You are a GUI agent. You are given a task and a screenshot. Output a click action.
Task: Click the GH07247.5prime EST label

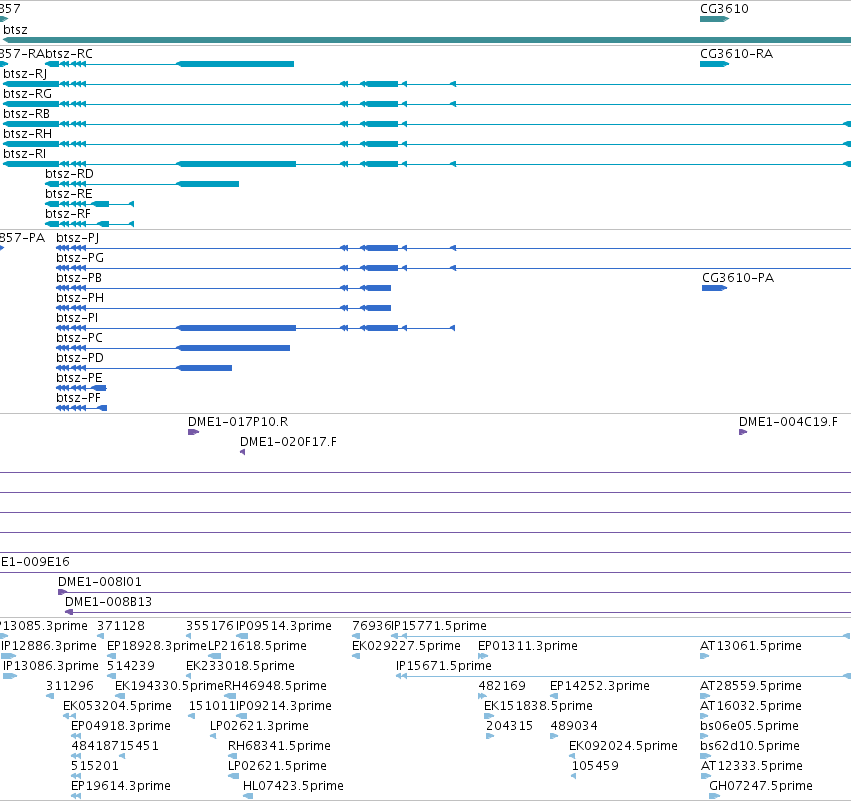761,787
